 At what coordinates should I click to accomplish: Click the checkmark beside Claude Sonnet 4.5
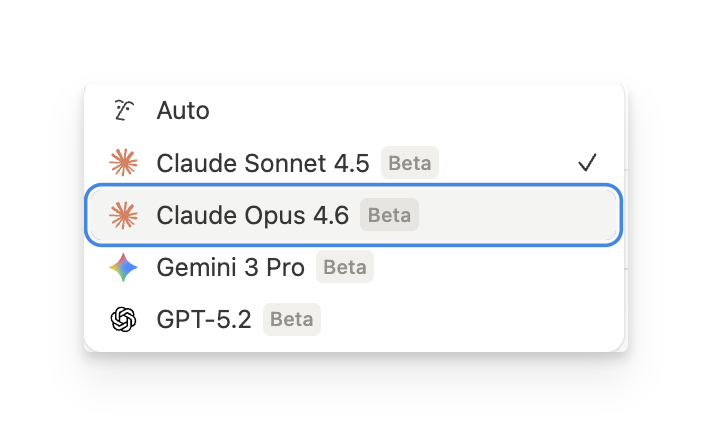point(587,163)
